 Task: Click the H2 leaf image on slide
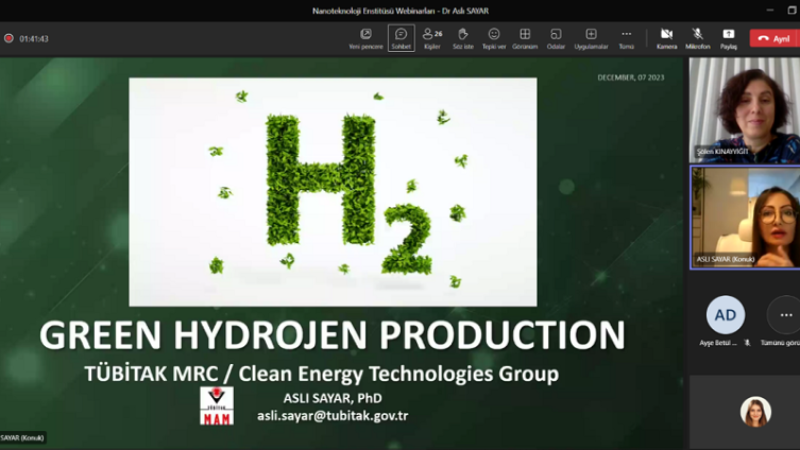tap(333, 192)
